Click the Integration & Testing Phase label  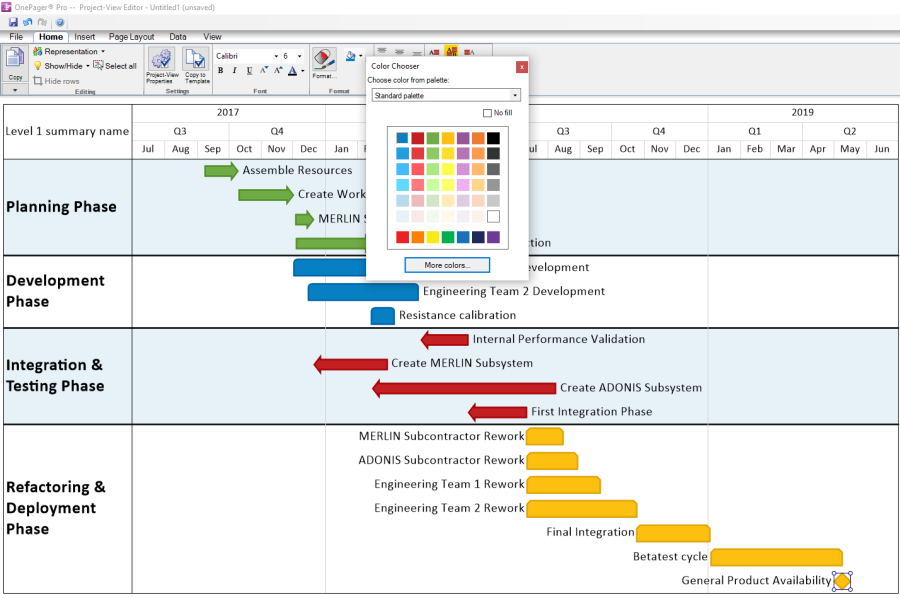(x=55, y=375)
